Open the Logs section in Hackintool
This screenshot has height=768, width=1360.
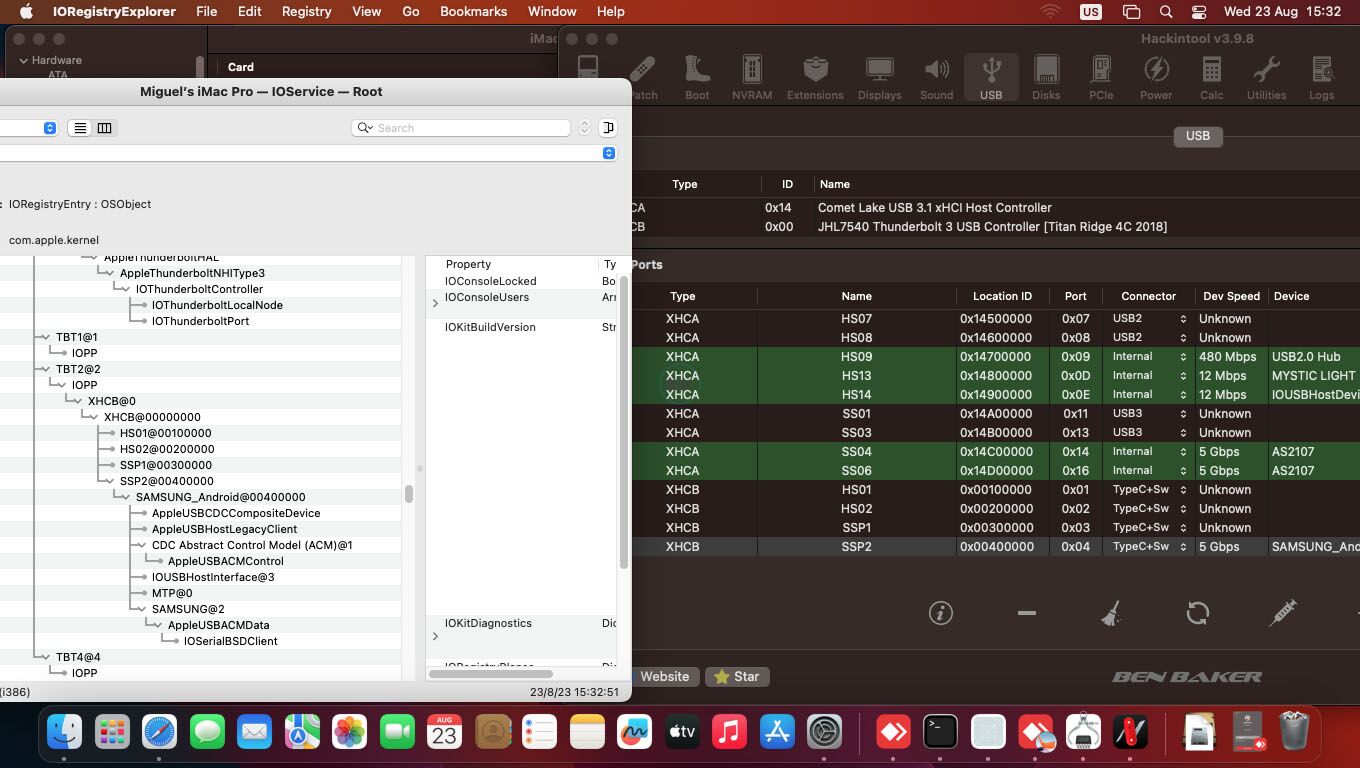[x=1321, y=77]
